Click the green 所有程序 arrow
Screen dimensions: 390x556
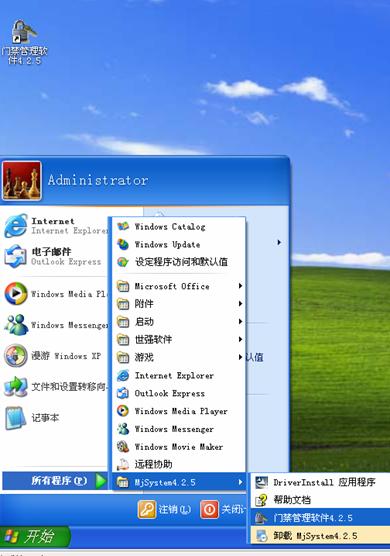pyautogui.click(x=101, y=481)
